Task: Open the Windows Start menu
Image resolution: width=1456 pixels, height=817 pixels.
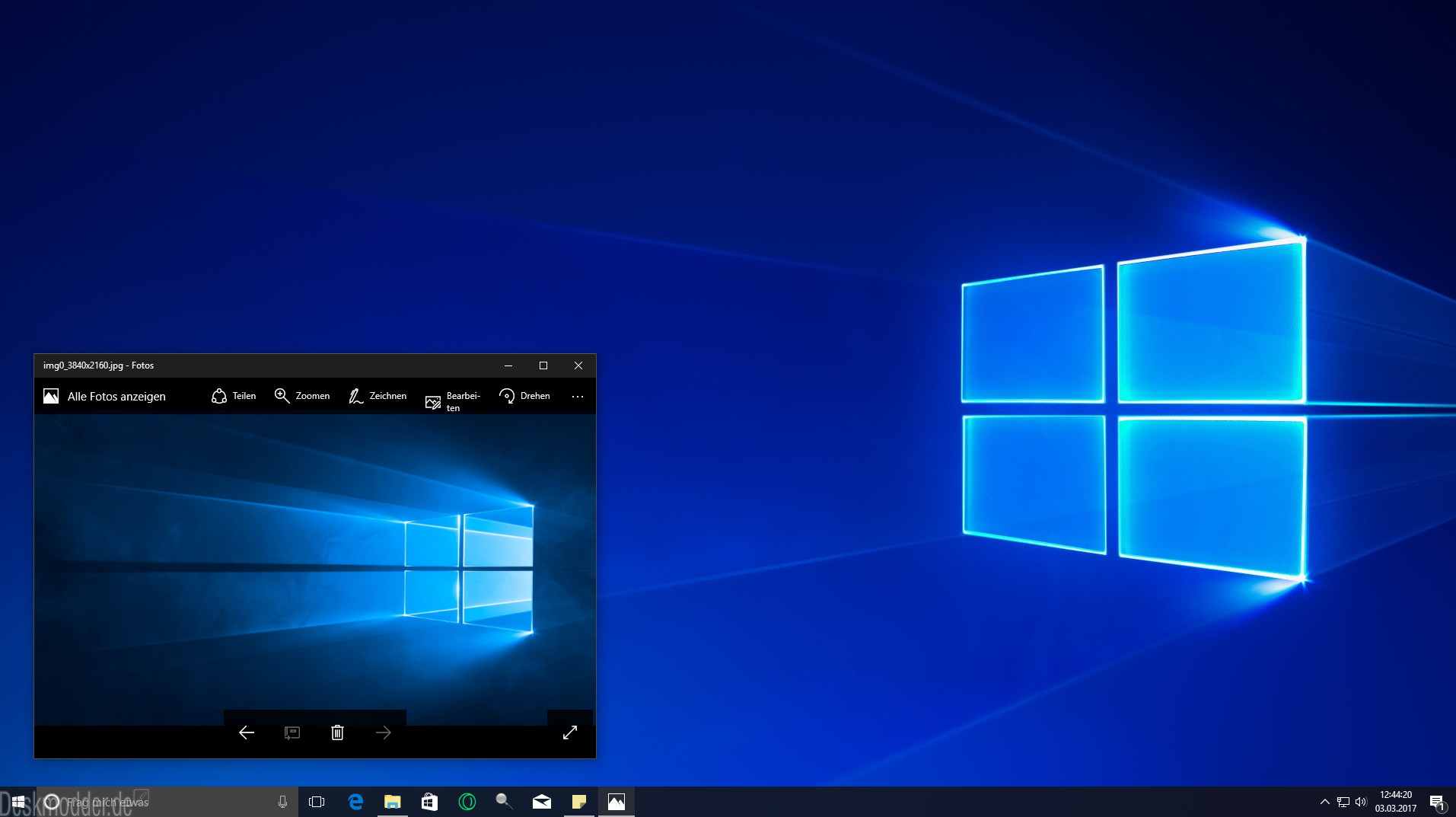Action: coord(18,802)
